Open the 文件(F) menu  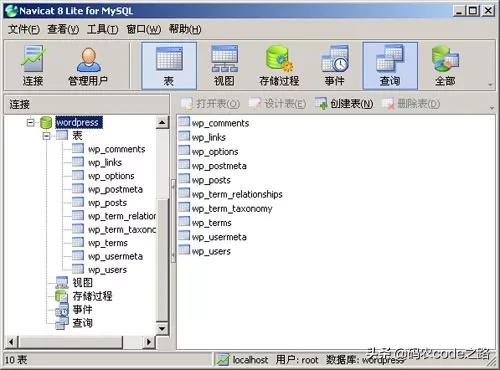(x=24, y=29)
